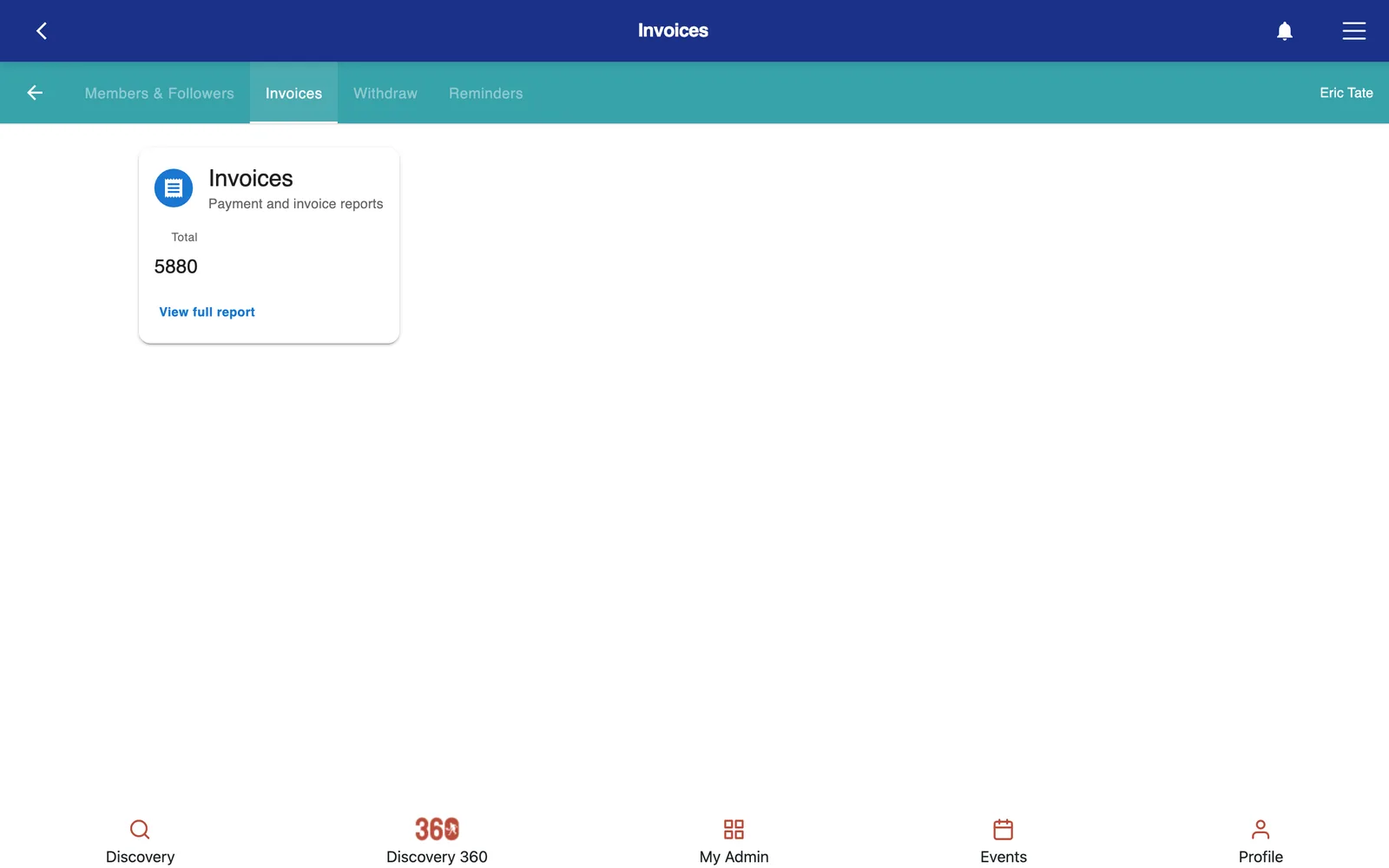Open Discovery 360 in bottom navigation

pos(437,840)
